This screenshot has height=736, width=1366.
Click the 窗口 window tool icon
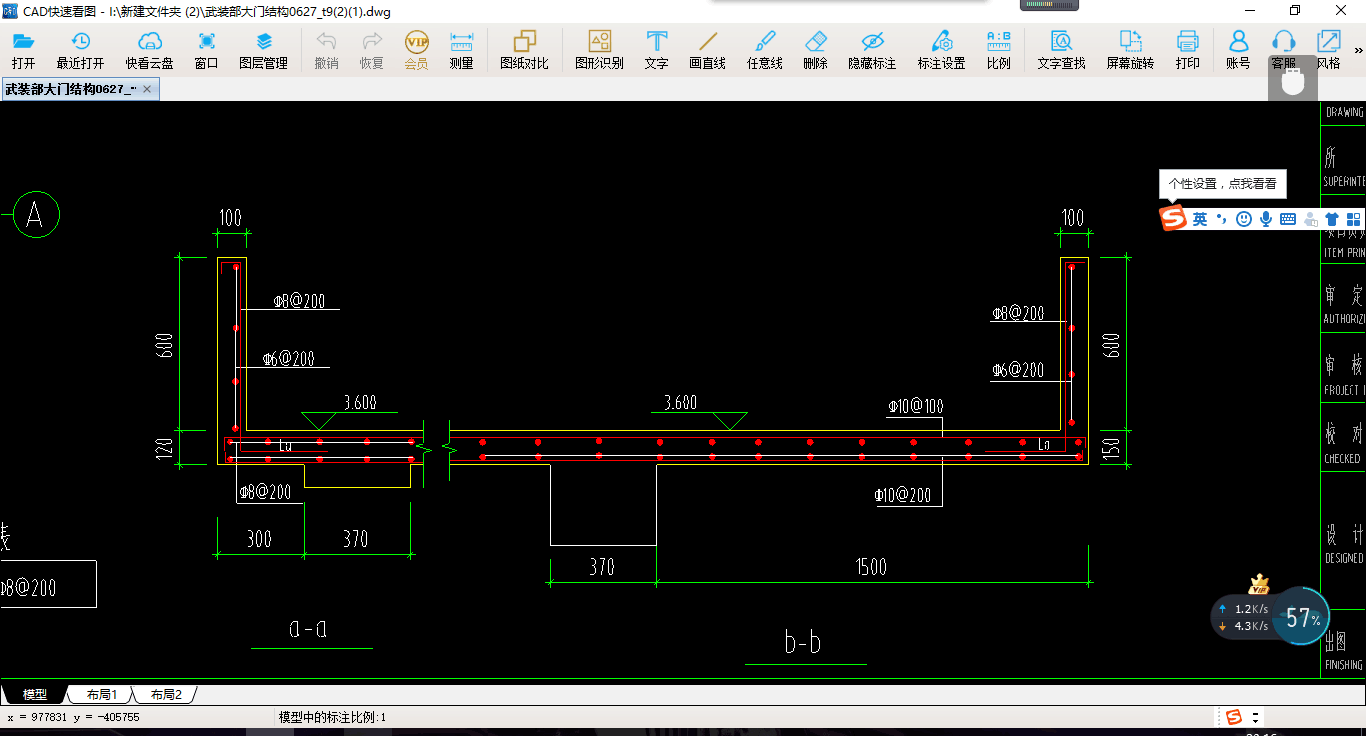(x=206, y=49)
